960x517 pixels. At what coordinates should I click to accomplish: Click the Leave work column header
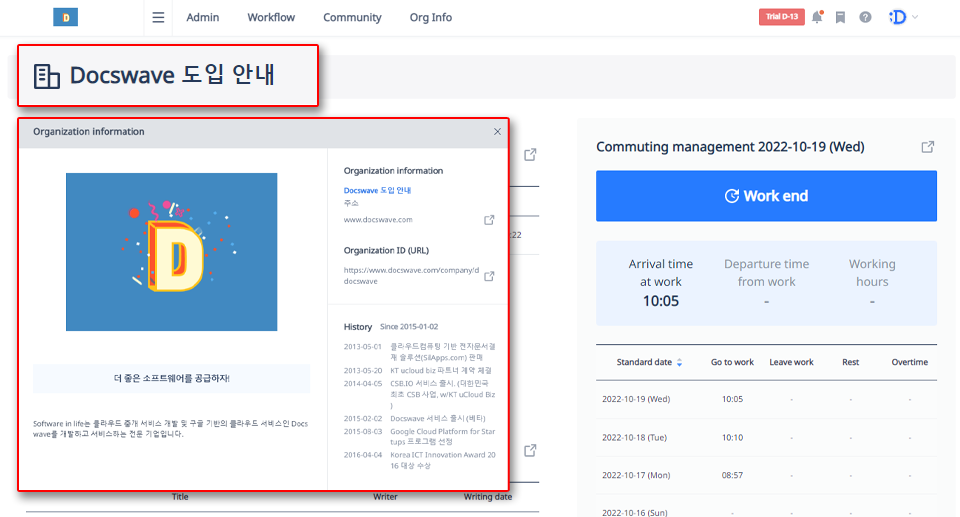click(791, 362)
